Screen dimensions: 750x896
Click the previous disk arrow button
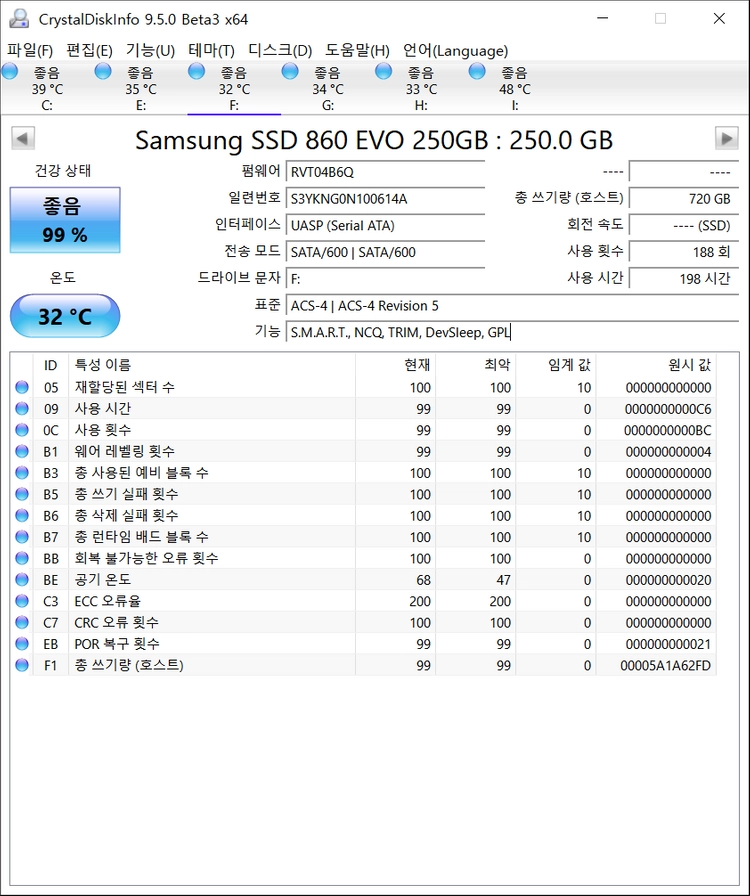click(x=23, y=138)
